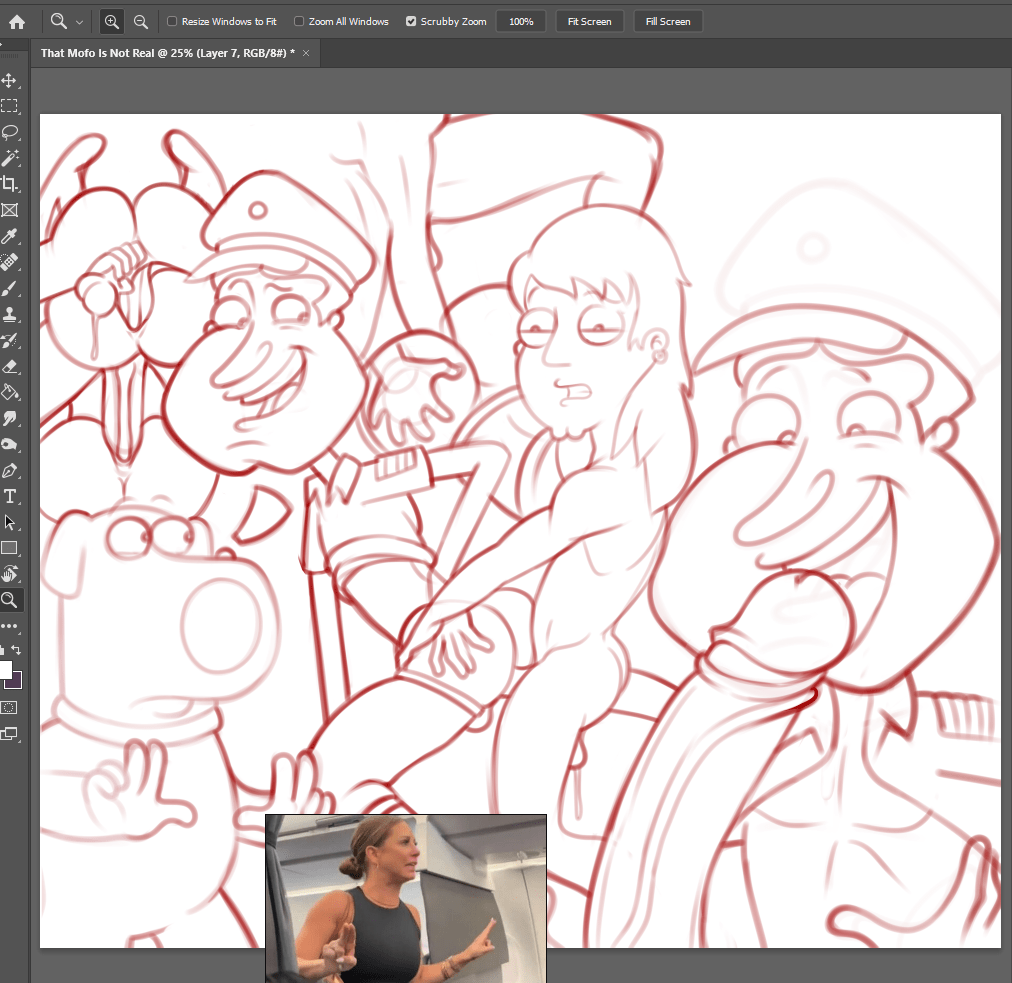Click the Zoom Out magnifier icon
Screen dimensions: 1012x983
(x=141, y=21)
